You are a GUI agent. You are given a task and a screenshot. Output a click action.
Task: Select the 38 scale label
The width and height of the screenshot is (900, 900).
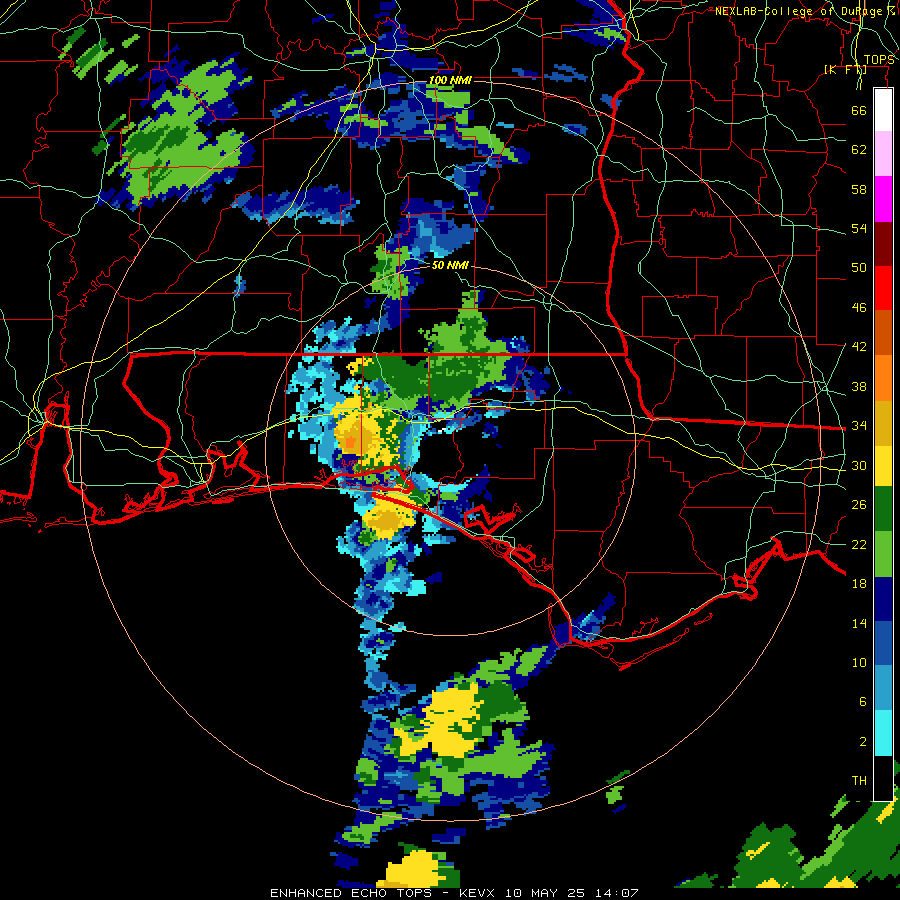click(x=859, y=386)
